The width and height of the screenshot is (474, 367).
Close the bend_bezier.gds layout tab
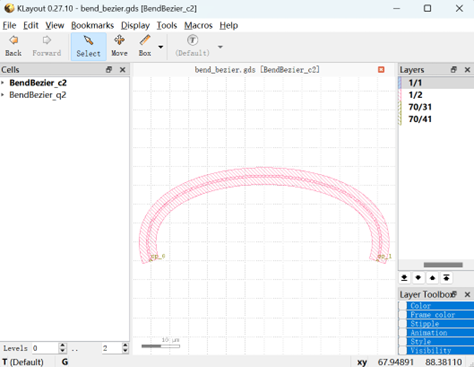(381, 69)
